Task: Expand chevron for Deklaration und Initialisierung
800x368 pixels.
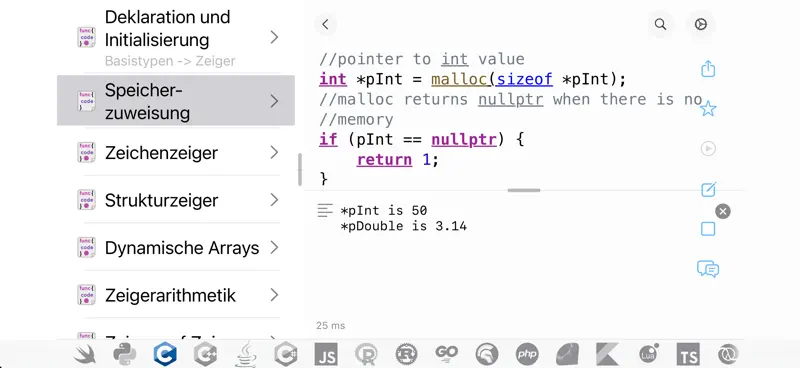Action: click(x=274, y=37)
